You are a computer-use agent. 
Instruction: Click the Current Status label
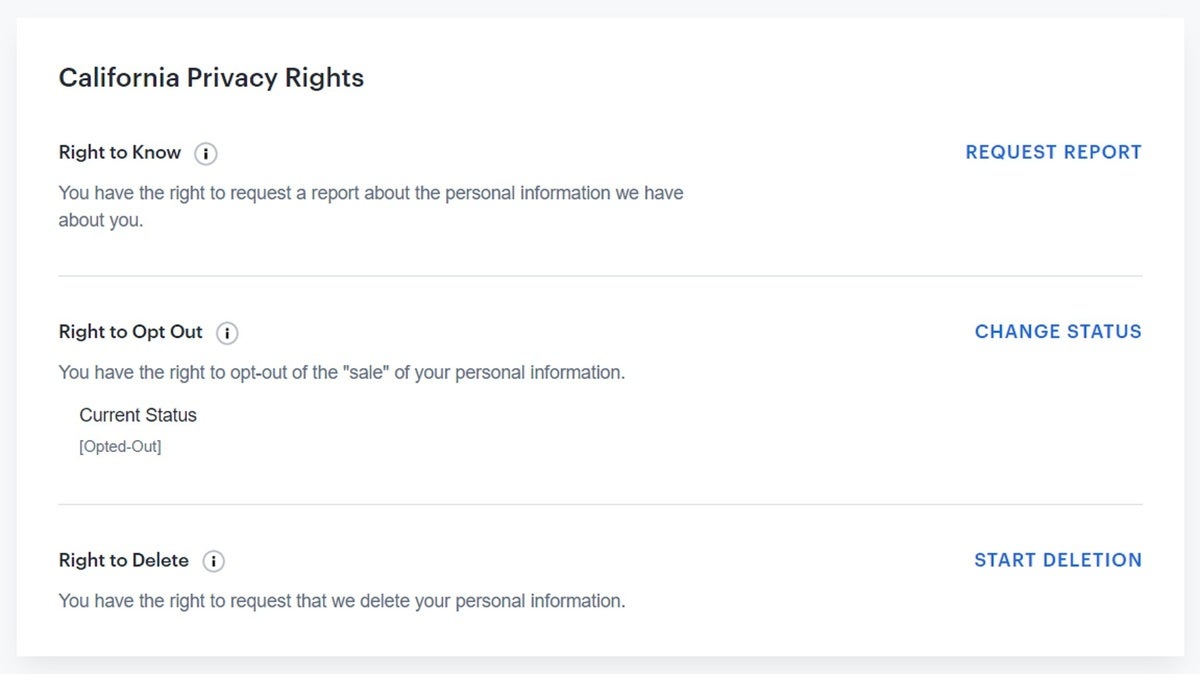(138, 415)
